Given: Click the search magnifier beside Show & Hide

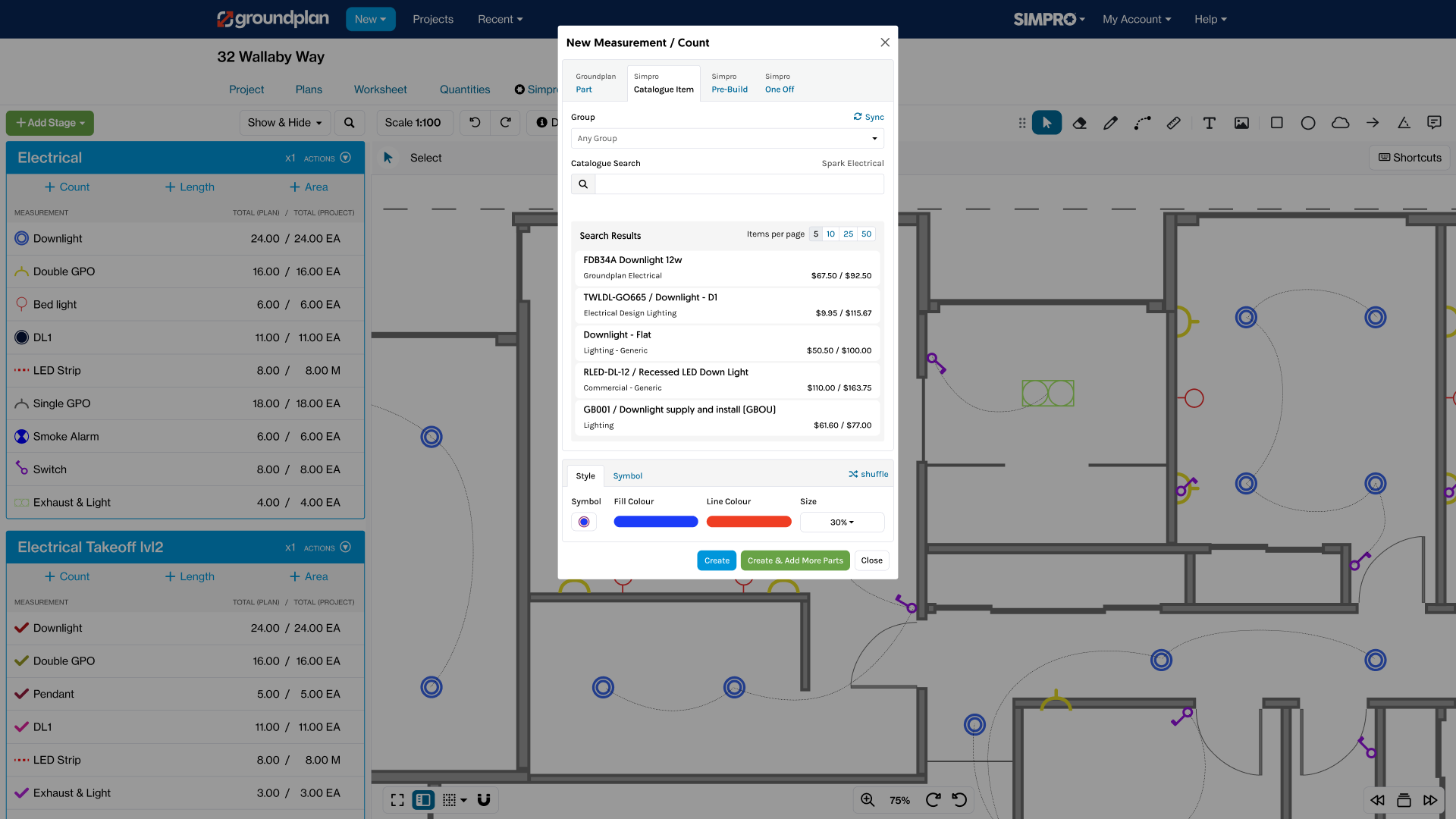Looking at the screenshot, I should coord(349,123).
